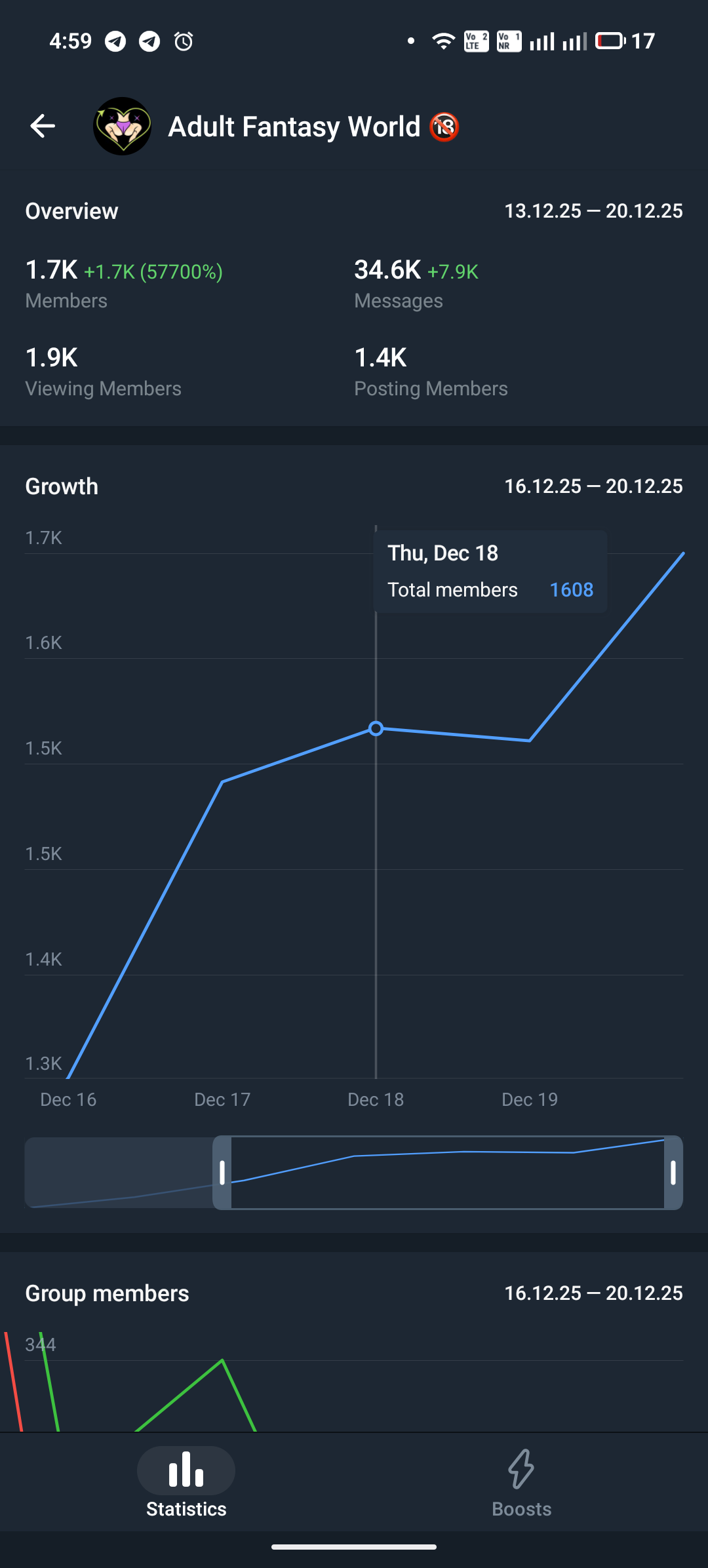Tap the first Telegram notification icon
This screenshot has width=708, height=1568.
point(115,42)
